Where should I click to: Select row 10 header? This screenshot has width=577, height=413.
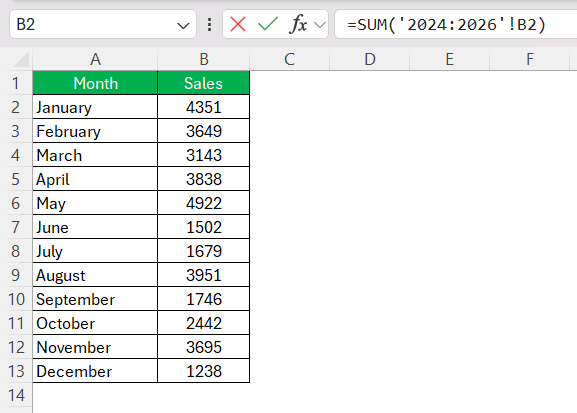(x=15, y=299)
